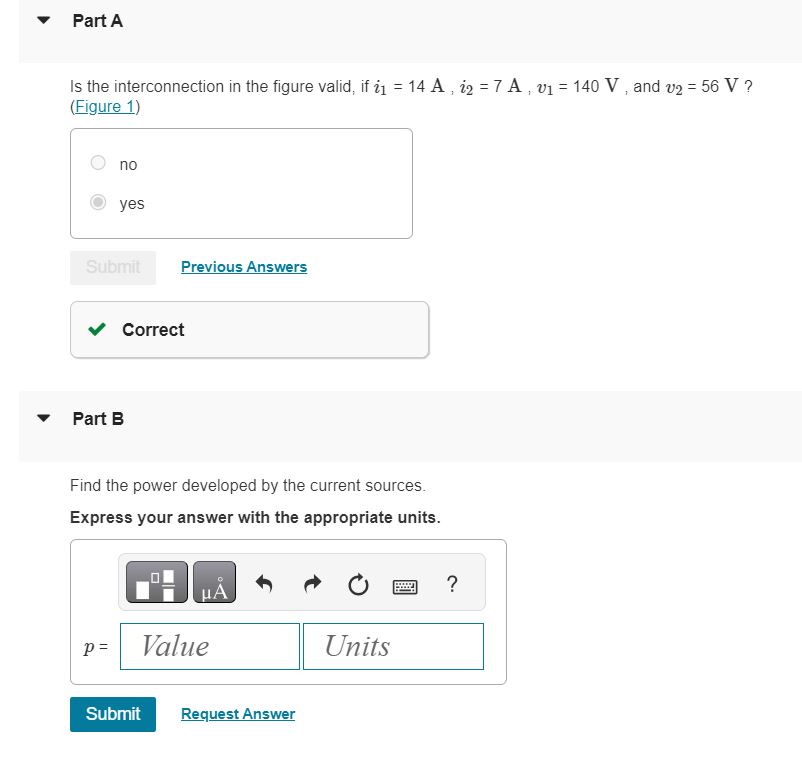The width and height of the screenshot is (802, 761).
Task: Open the equation templates toolbar icon
Action: click(x=155, y=581)
